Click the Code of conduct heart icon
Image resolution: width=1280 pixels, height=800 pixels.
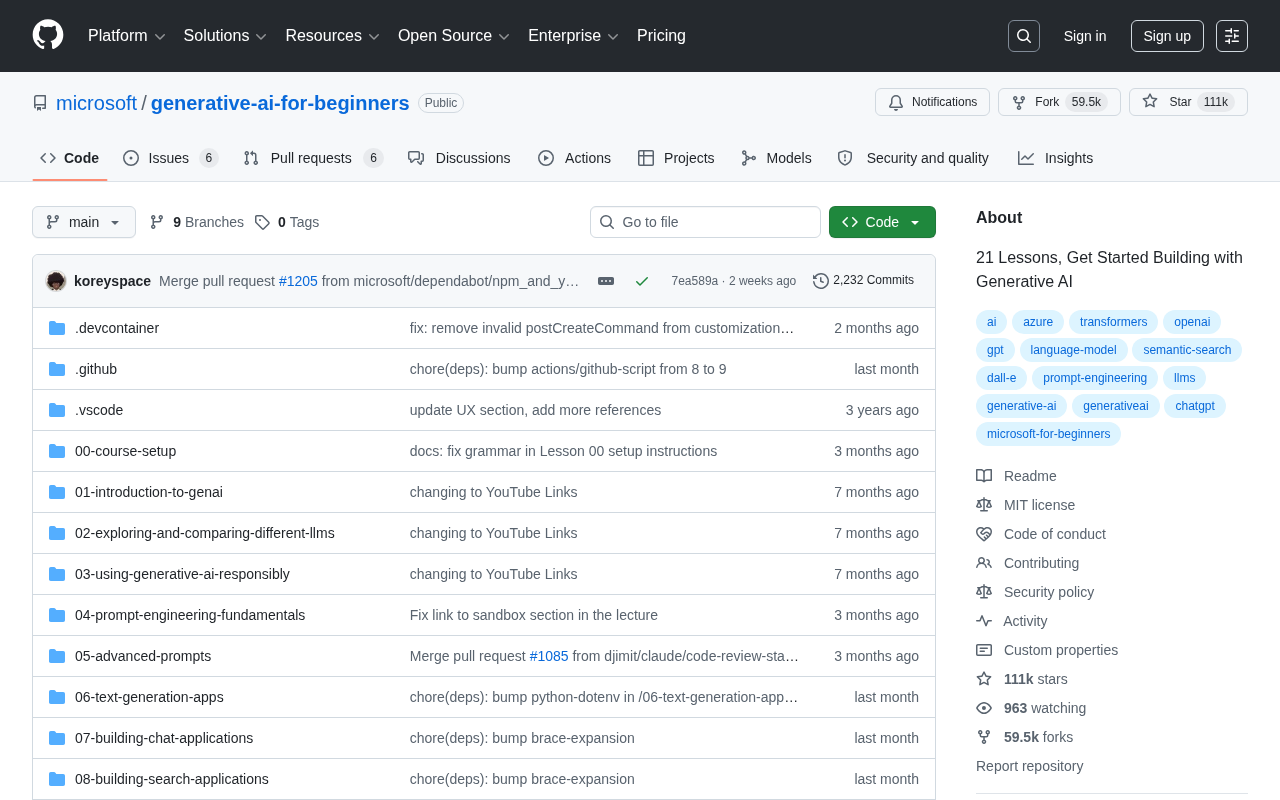tap(984, 534)
